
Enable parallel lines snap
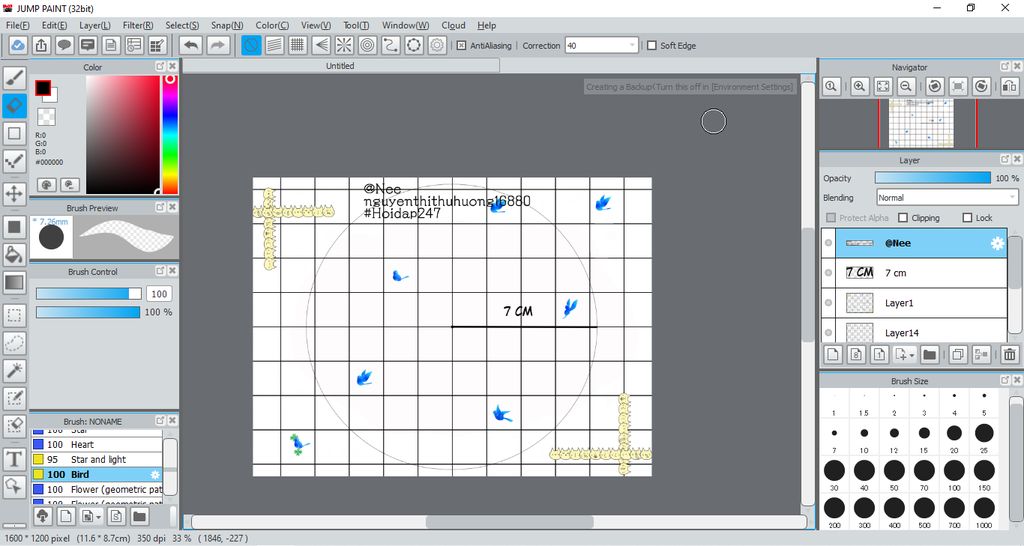click(x=274, y=45)
